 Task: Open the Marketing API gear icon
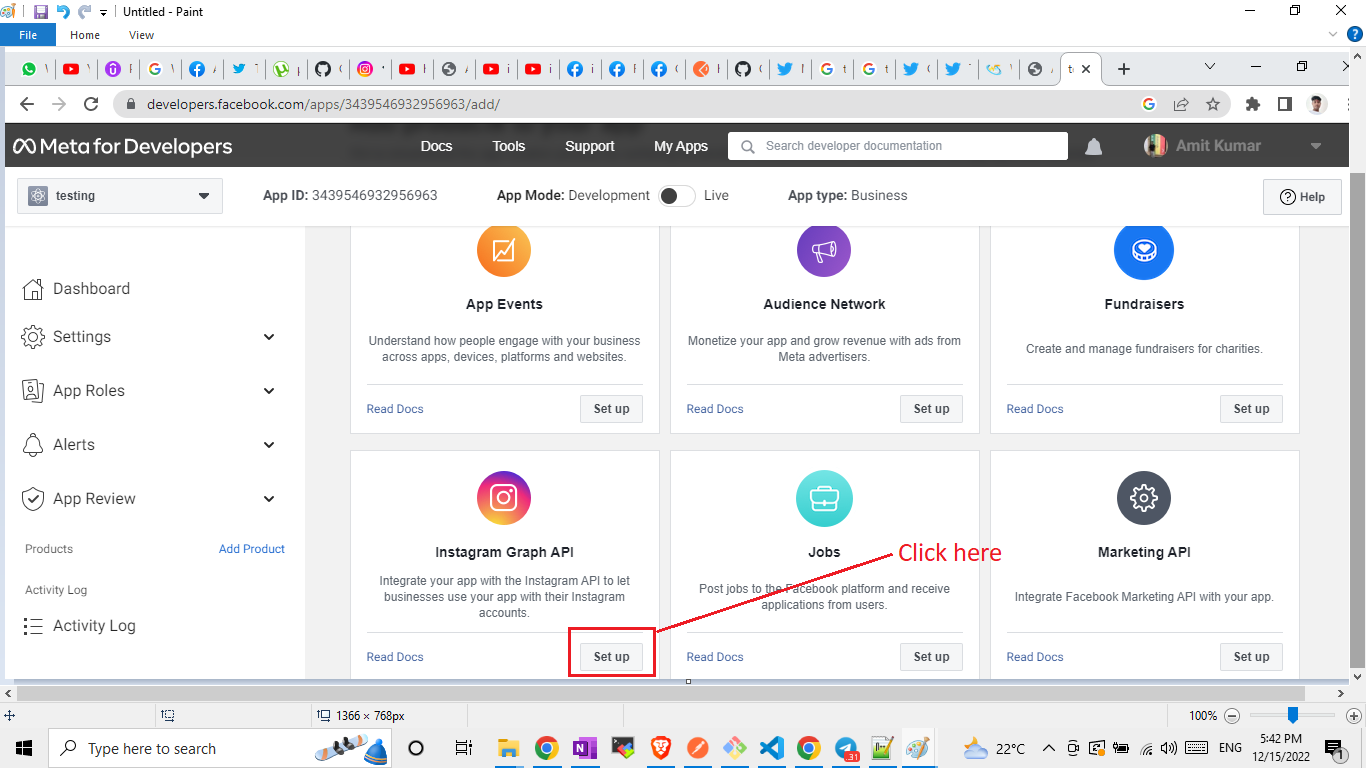pyautogui.click(x=1143, y=497)
